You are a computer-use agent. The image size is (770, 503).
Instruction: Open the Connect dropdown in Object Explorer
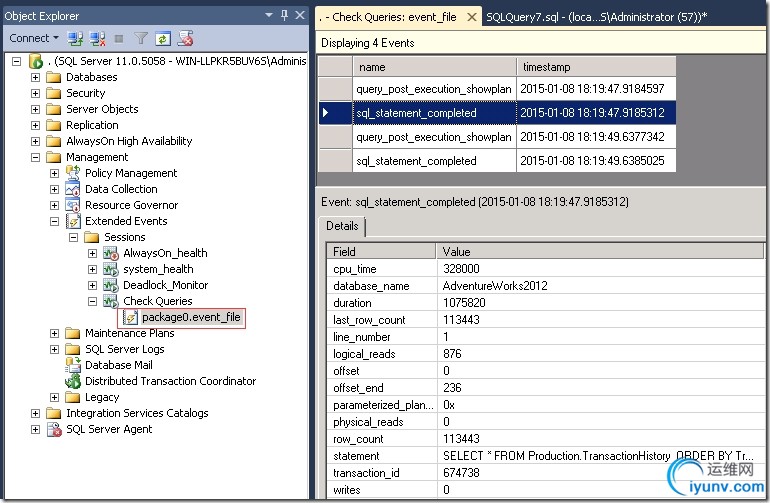(x=33, y=38)
